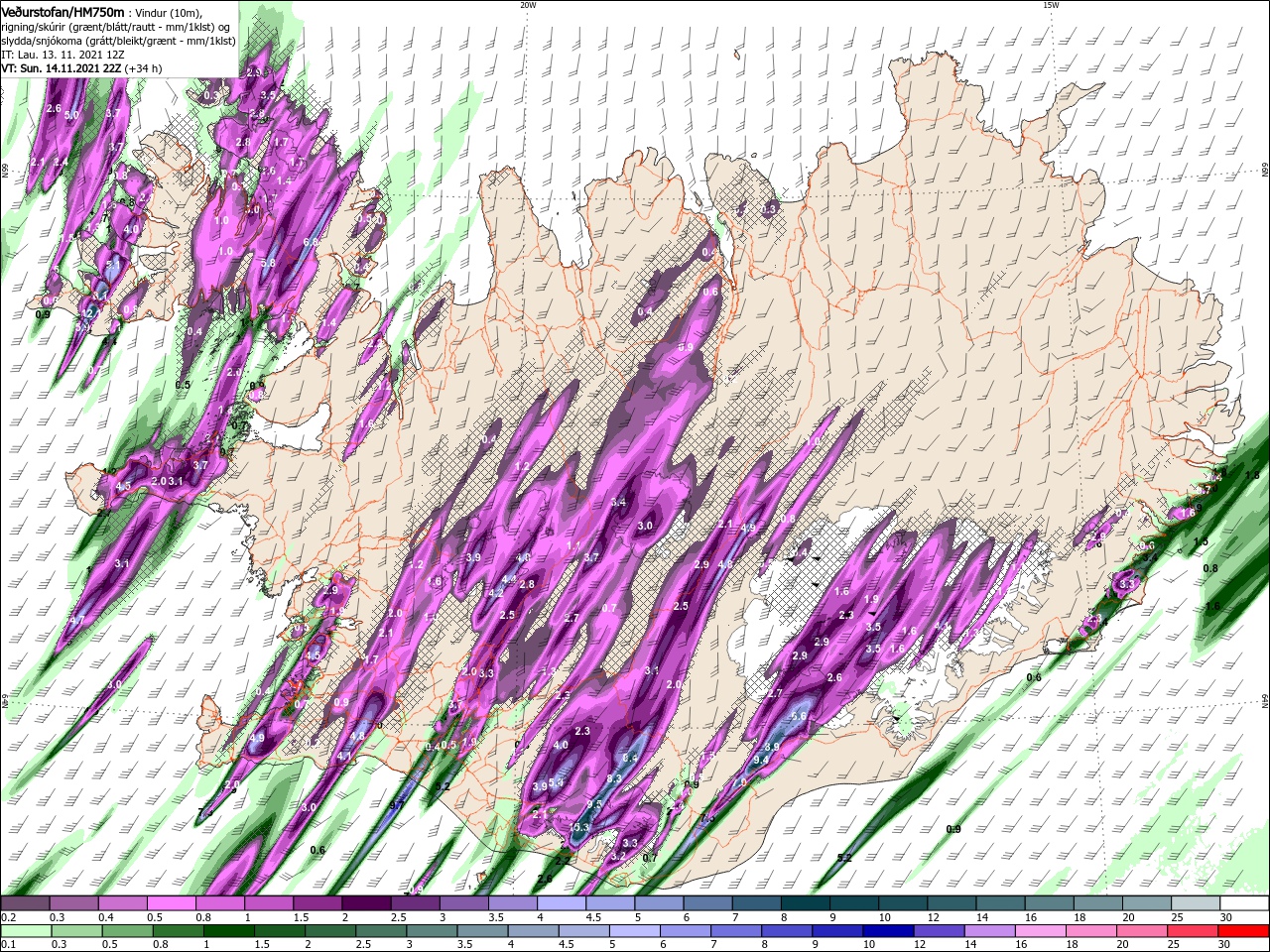This screenshot has width=1270, height=952.
Task: Click the 6.8 precipitation value on the map
Action: pos(310,241)
